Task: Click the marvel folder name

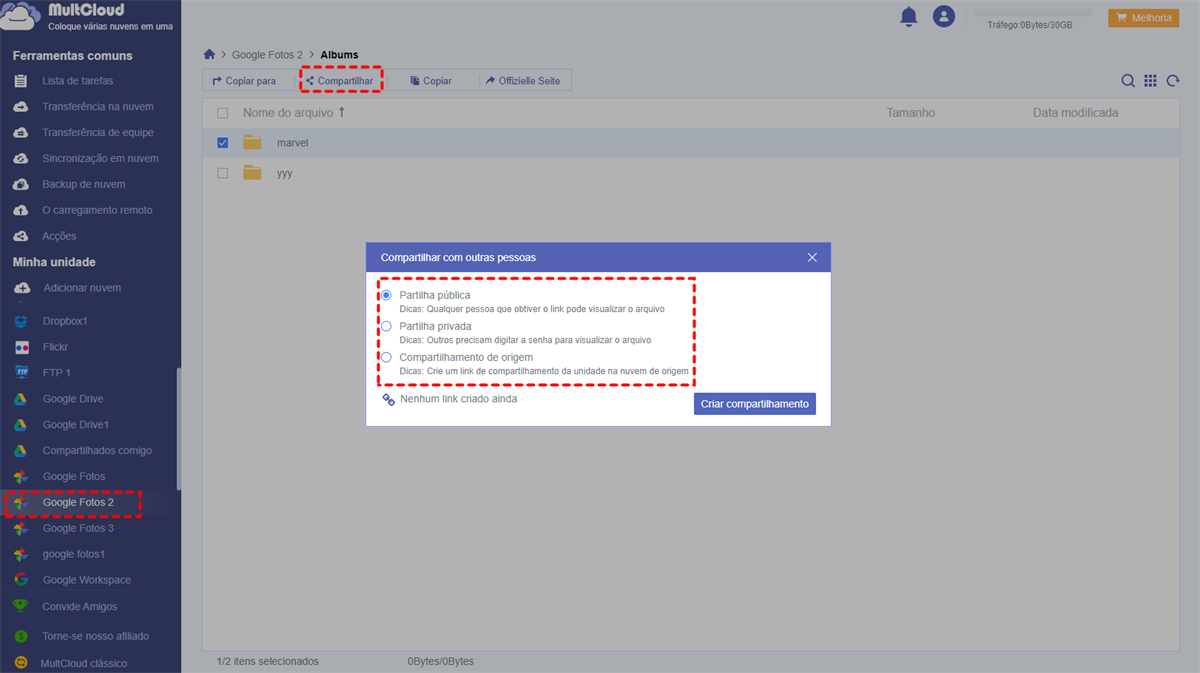Action: tap(293, 143)
